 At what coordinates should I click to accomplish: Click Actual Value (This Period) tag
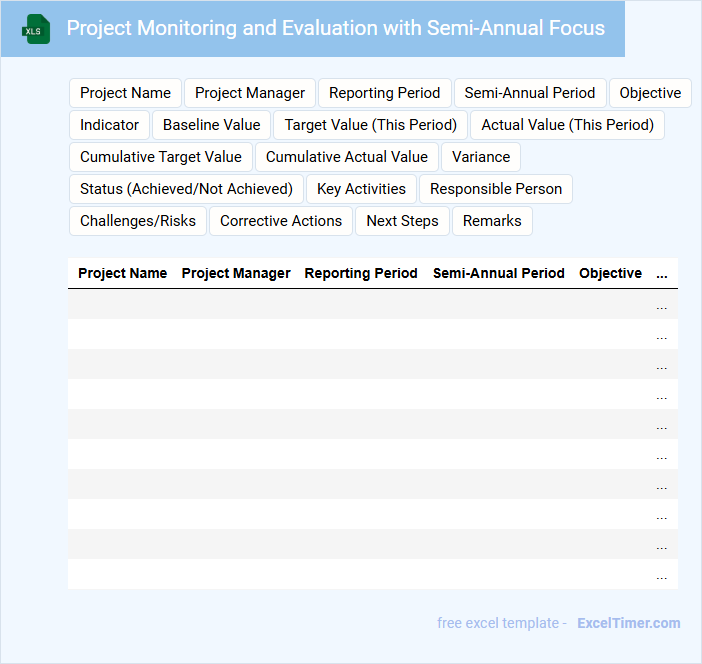click(x=567, y=125)
